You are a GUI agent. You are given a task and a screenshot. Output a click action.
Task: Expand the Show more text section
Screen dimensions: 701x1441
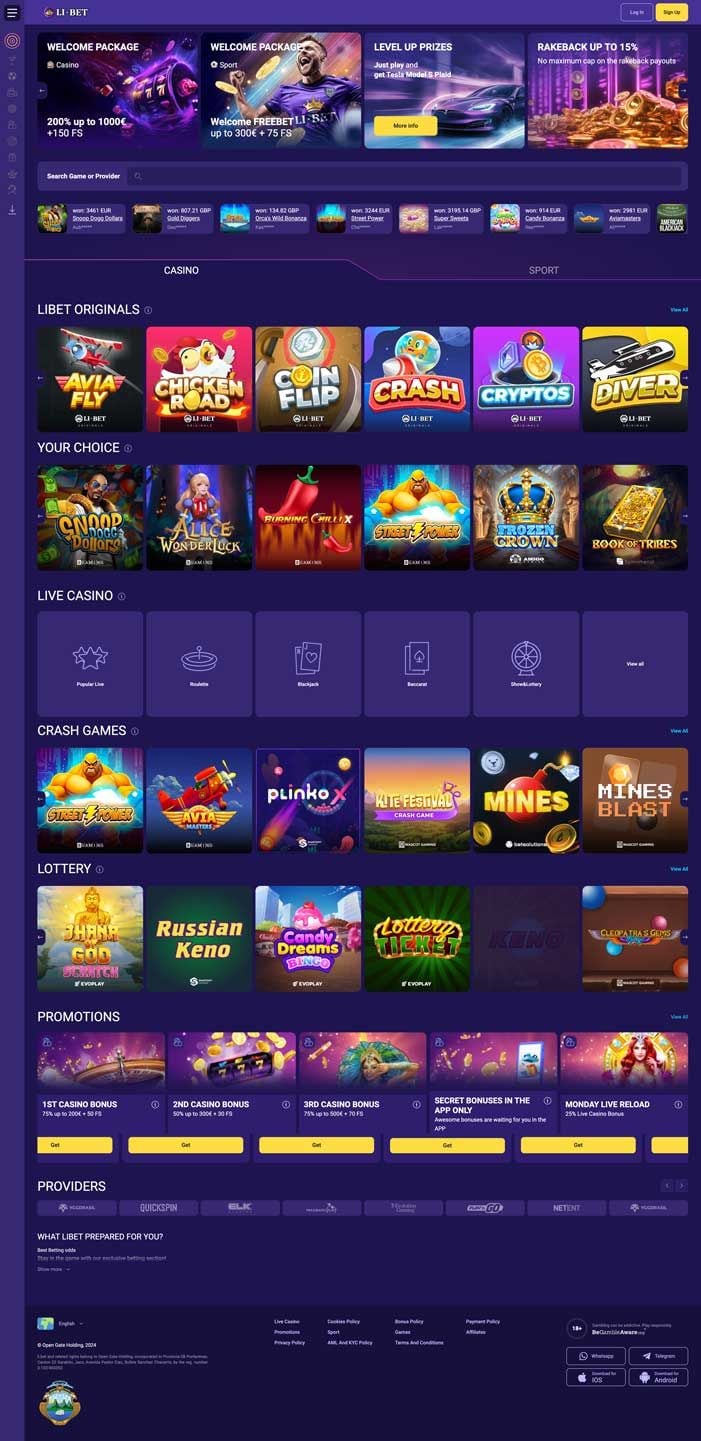point(53,1269)
